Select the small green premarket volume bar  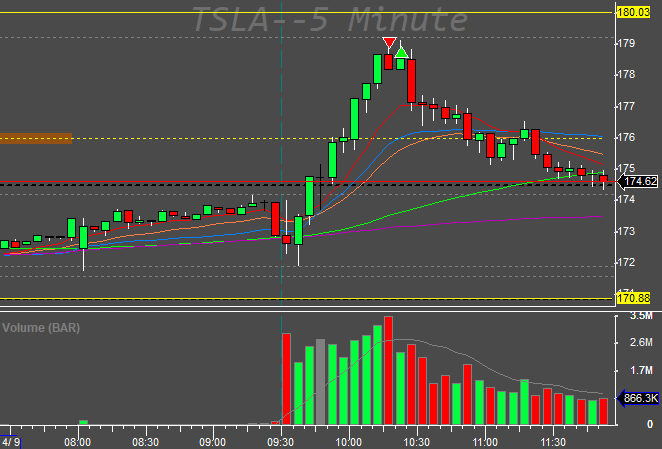84,422
